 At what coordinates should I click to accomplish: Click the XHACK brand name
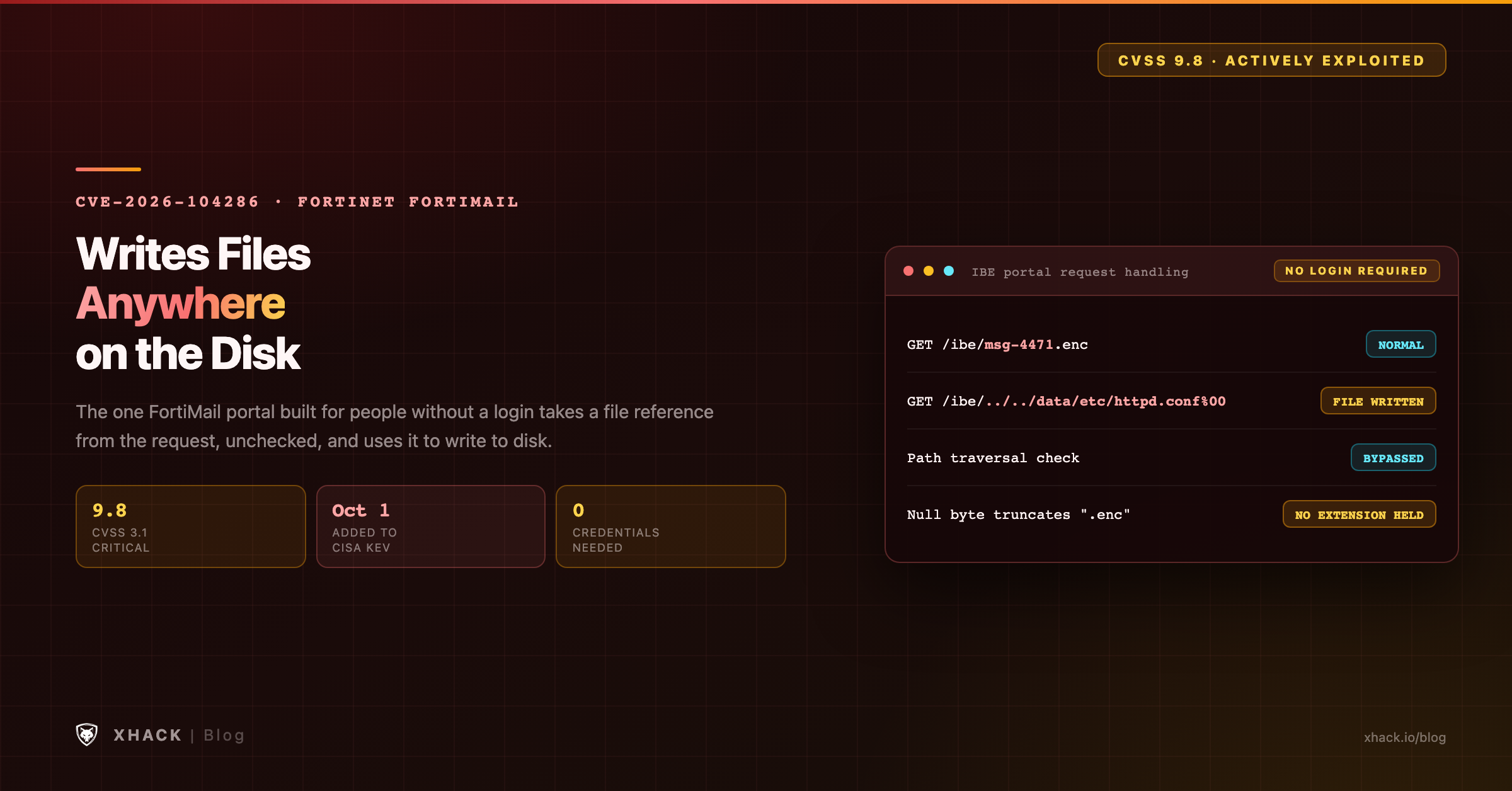tap(147, 735)
